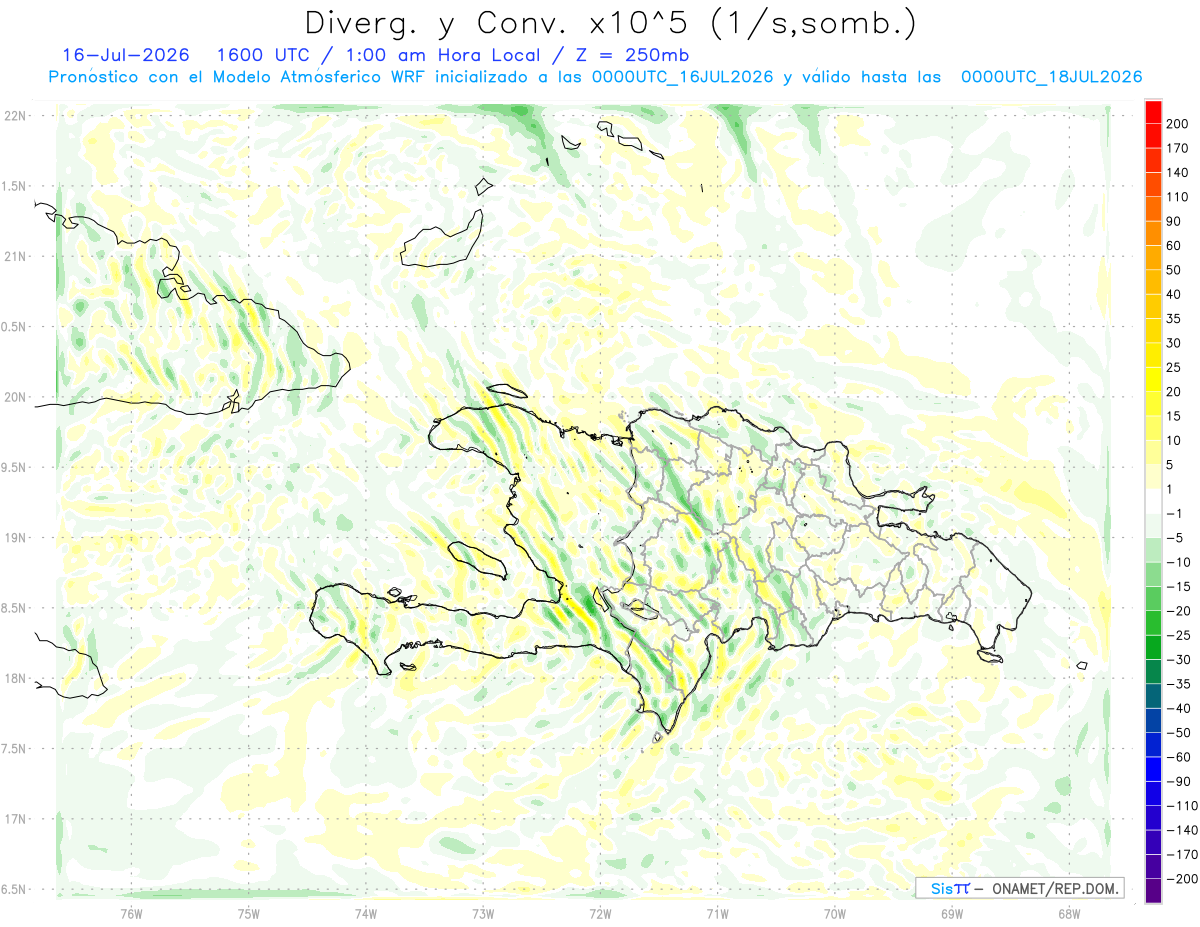Click the colorbar label "90"
Viewport: 1200px width, 927px height.
coord(1174,221)
